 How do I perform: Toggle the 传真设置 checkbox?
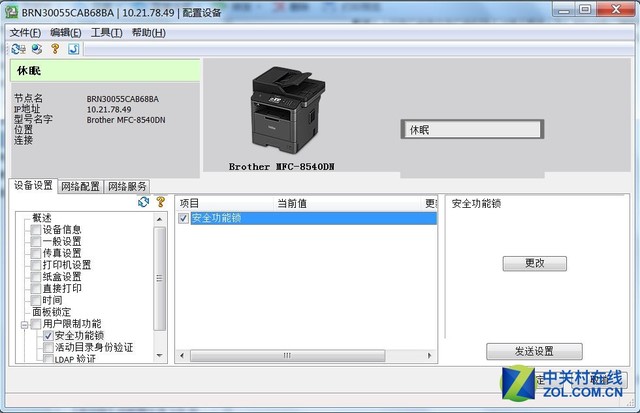pyautogui.click(x=36, y=253)
